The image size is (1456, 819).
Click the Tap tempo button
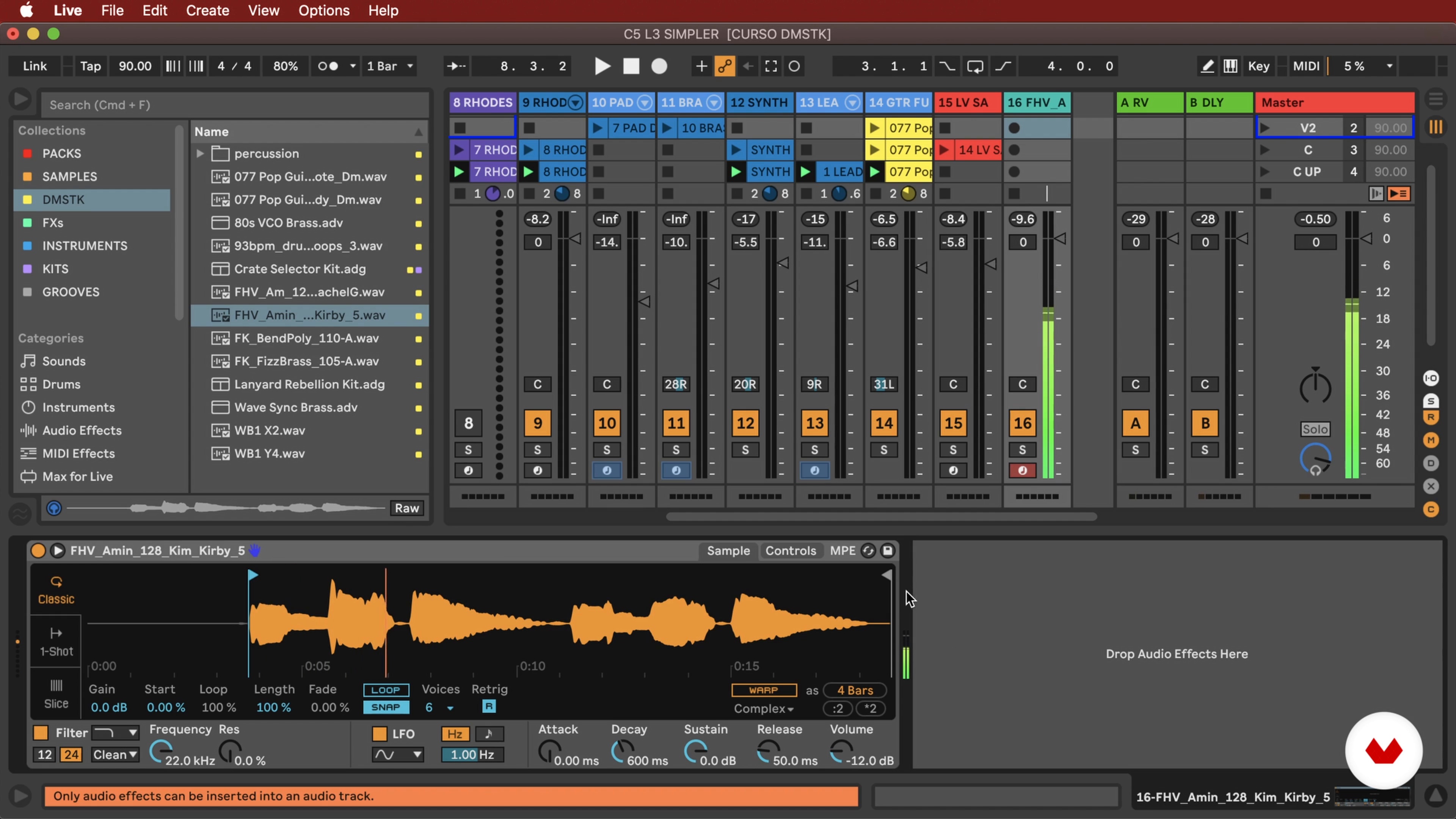coord(91,66)
